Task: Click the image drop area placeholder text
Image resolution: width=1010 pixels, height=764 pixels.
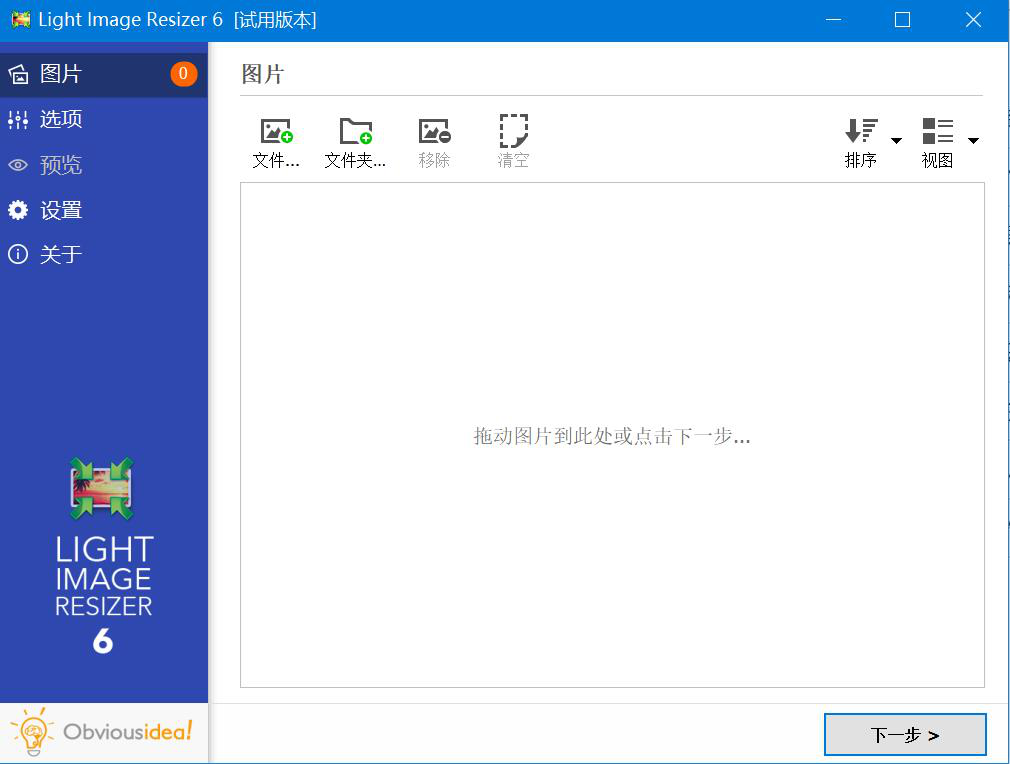Action: pyautogui.click(x=612, y=436)
